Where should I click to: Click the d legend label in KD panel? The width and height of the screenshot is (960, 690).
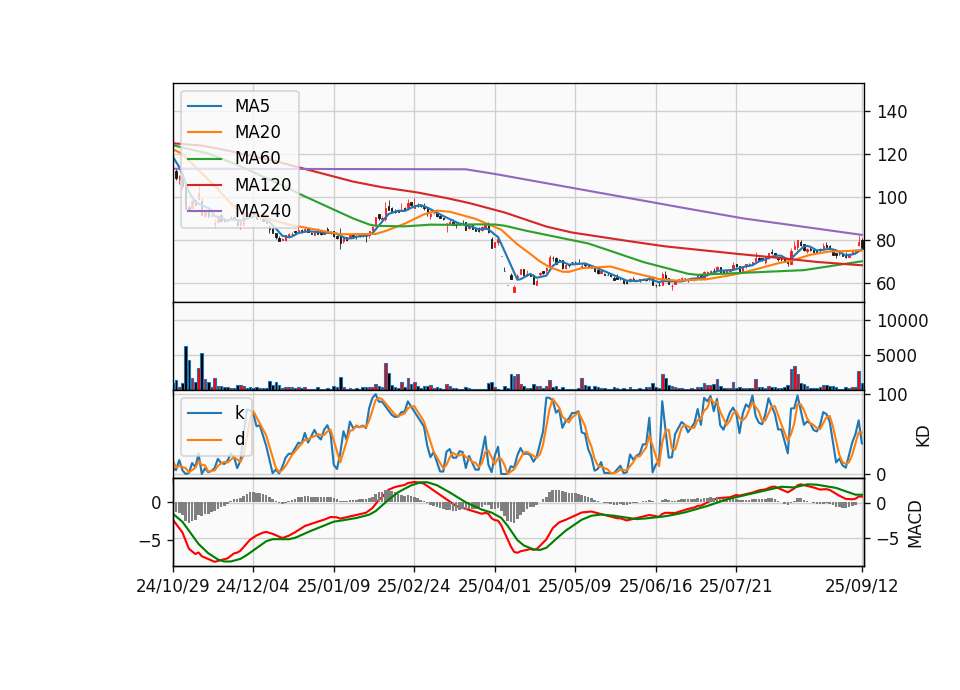coord(239,439)
